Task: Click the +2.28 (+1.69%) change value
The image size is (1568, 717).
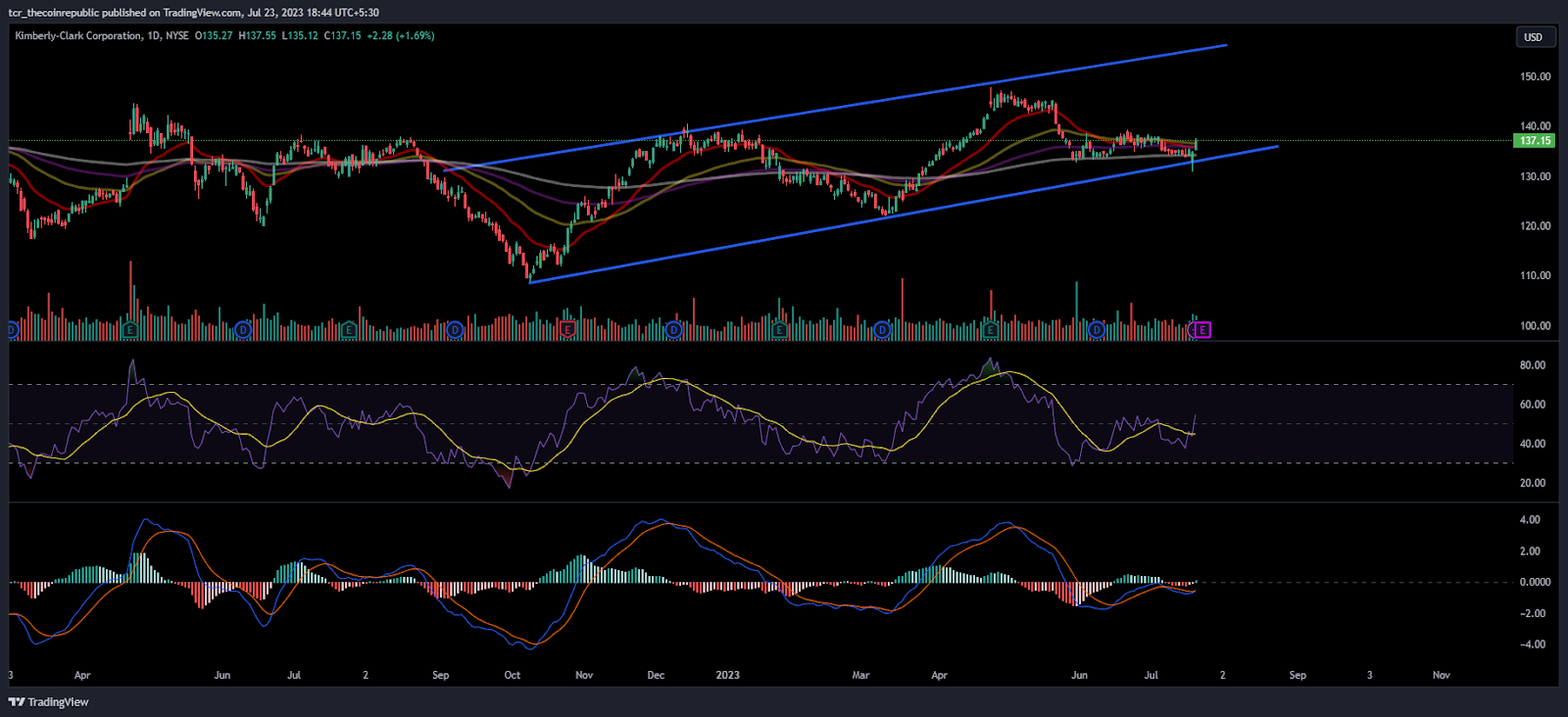Action: click(401, 35)
